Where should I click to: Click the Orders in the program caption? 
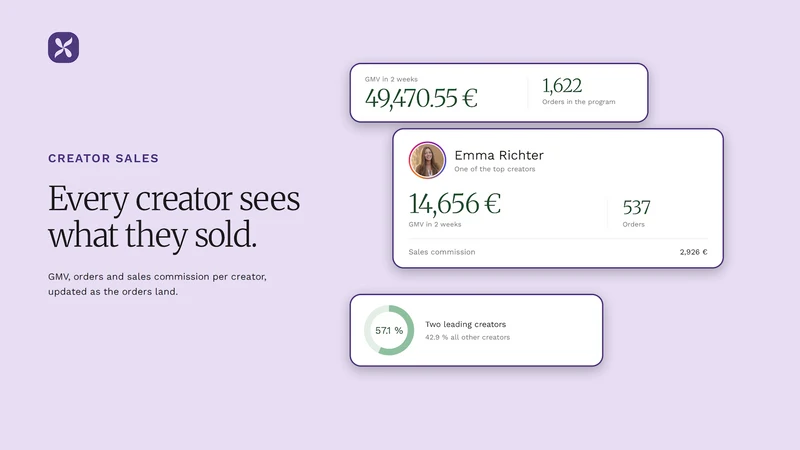579,102
